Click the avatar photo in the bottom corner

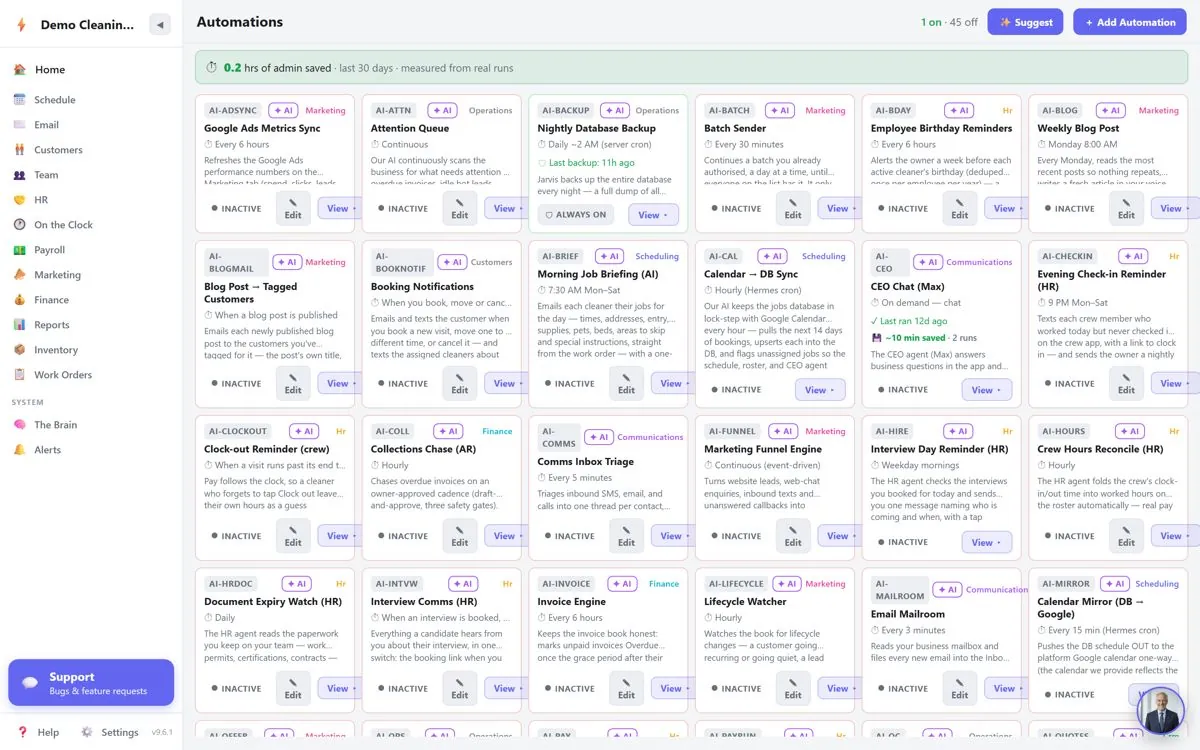[1161, 711]
